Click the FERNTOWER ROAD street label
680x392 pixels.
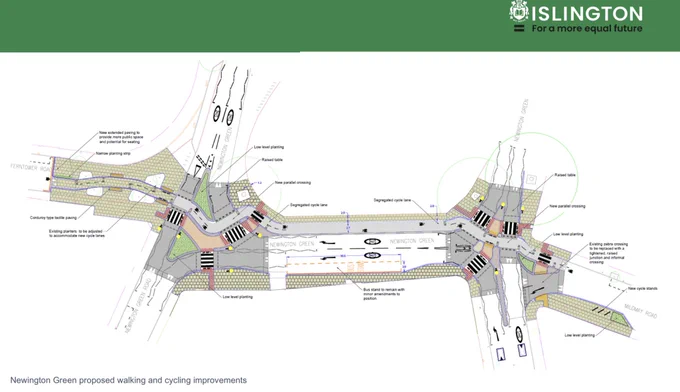[30, 167]
